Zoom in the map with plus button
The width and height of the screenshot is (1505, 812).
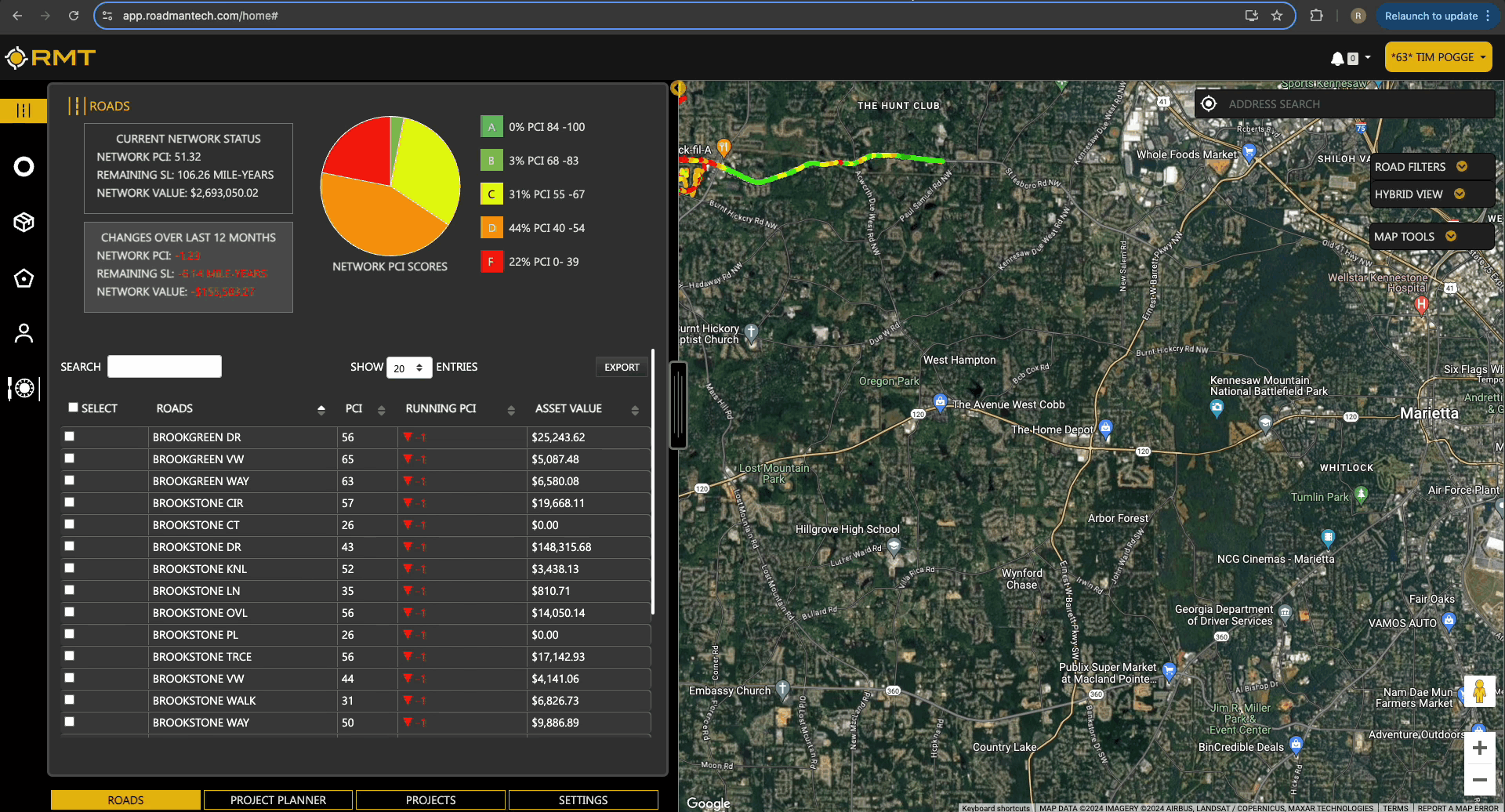point(1479,748)
